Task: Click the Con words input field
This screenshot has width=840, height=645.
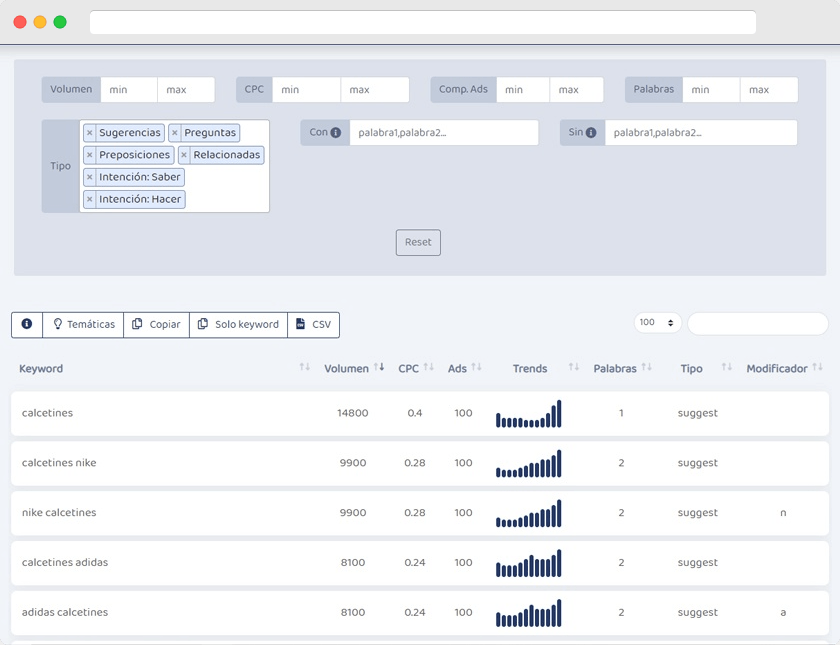Action: tap(444, 132)
